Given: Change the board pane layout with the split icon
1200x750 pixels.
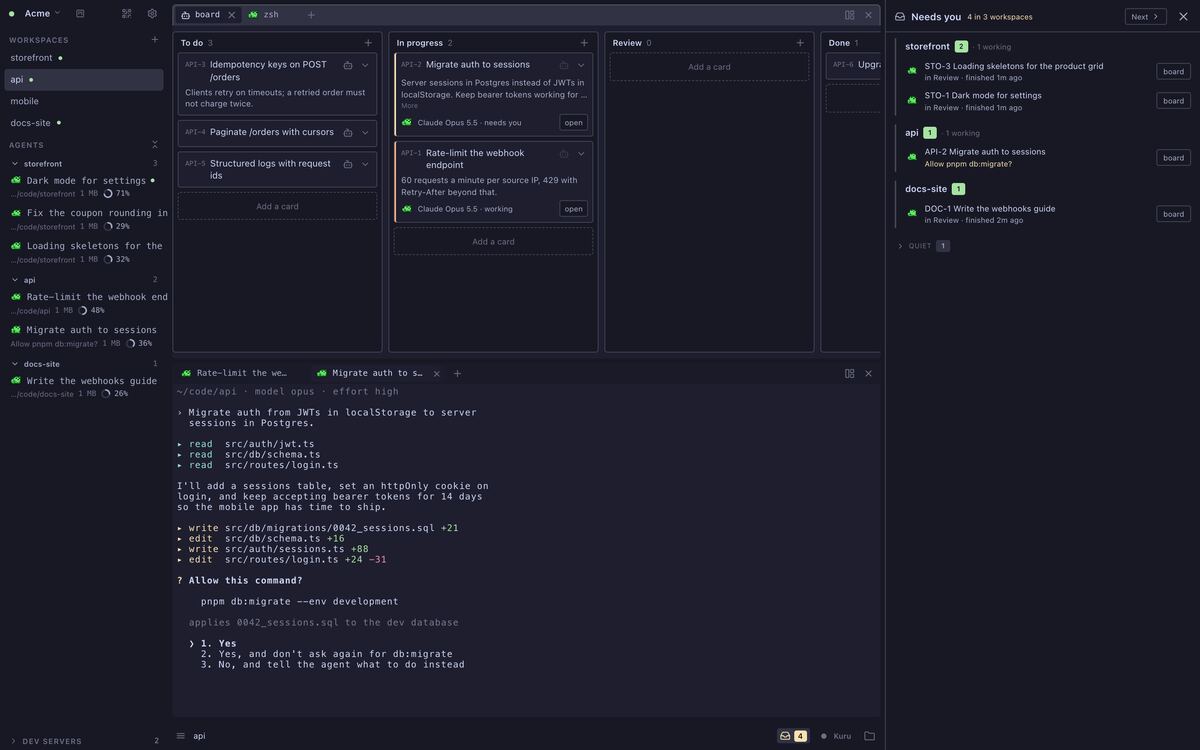Looking at the screenshot, I should tap(850, 15).
